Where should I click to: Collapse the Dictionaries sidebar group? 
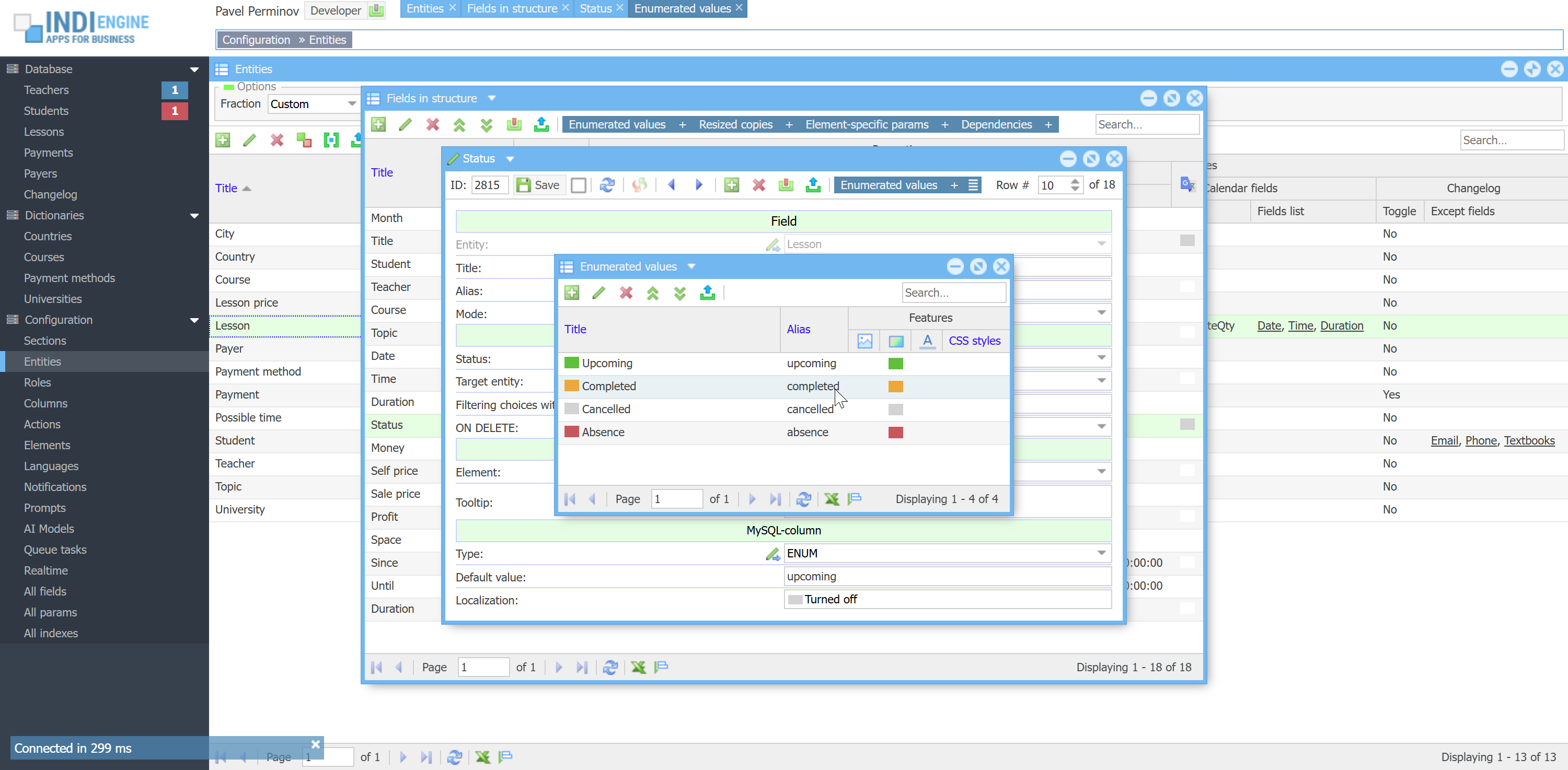[194, 215]
